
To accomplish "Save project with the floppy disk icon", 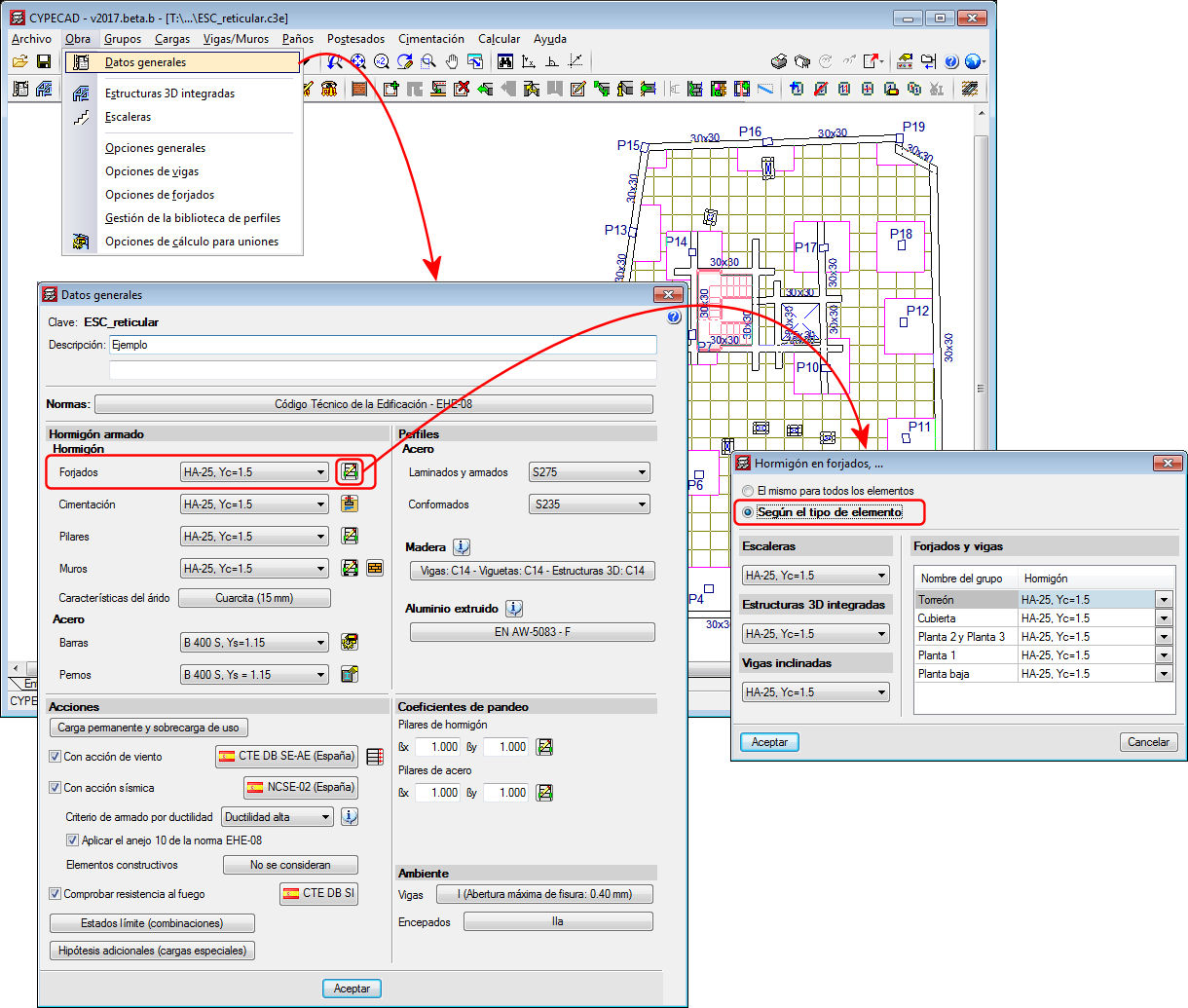I will coord(43,61).
